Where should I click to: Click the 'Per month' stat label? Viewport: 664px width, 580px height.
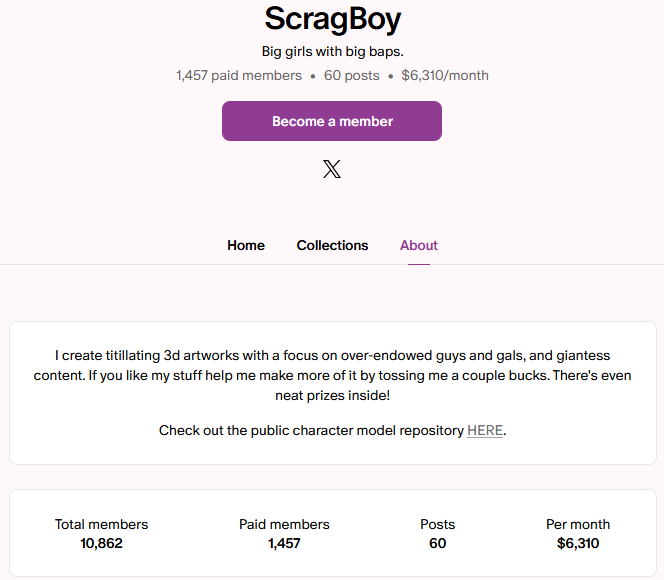coord(578,524)
